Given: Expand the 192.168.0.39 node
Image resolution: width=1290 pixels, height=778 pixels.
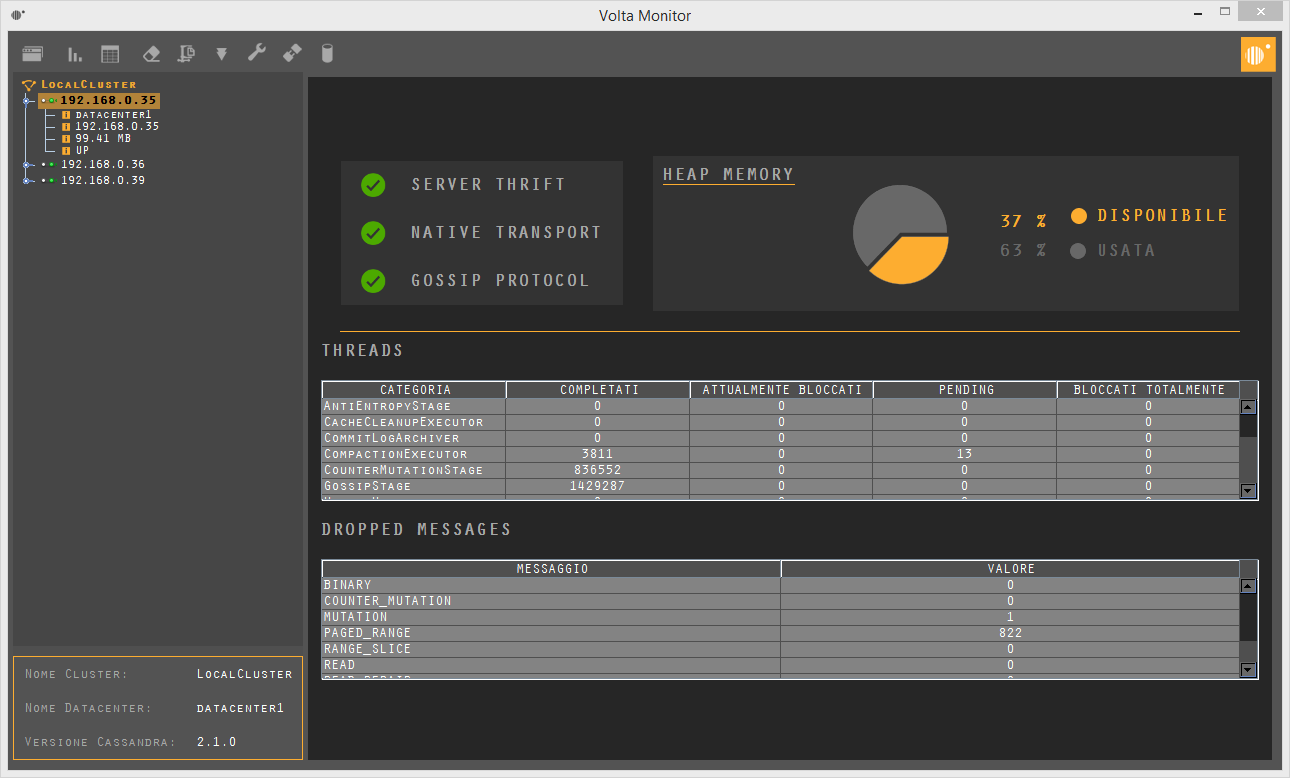Looking at the screenshot, I should (x=27, y=180).
